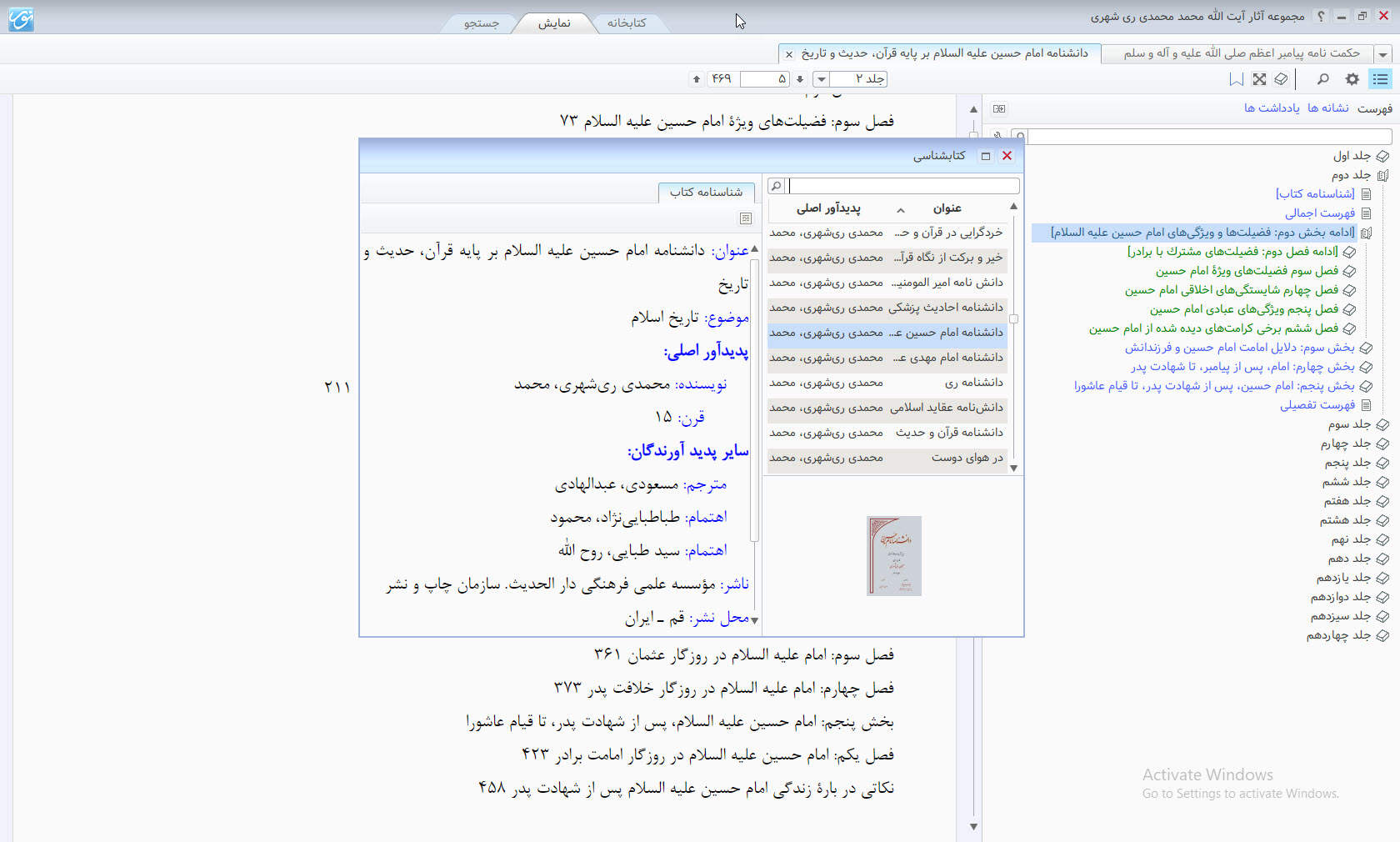Open the یادداشت ها panel tab
This screenshot has height=842, width=1400.
coord(1272,108)
